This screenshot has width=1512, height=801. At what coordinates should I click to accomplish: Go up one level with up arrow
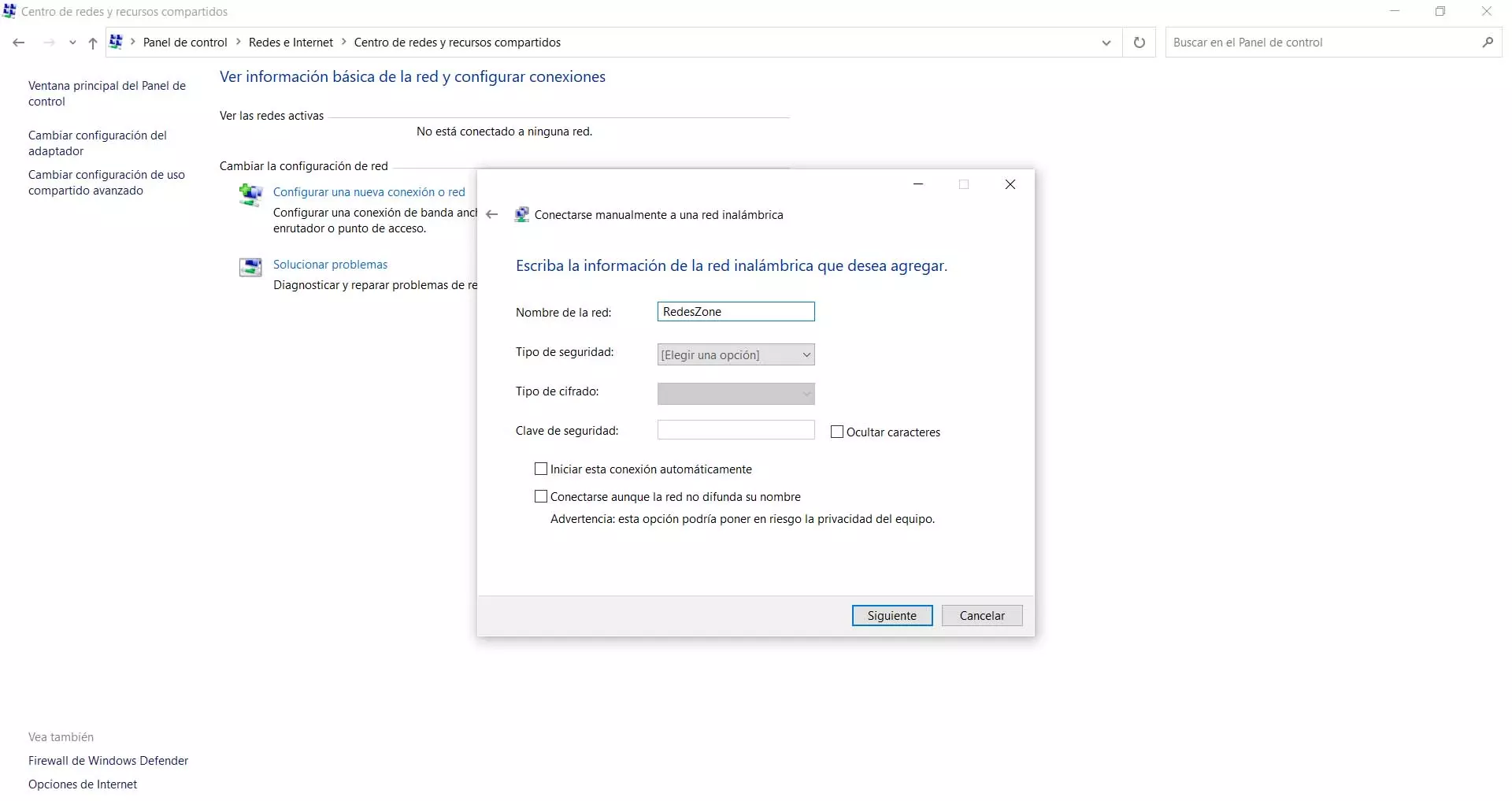pos(93,43)
